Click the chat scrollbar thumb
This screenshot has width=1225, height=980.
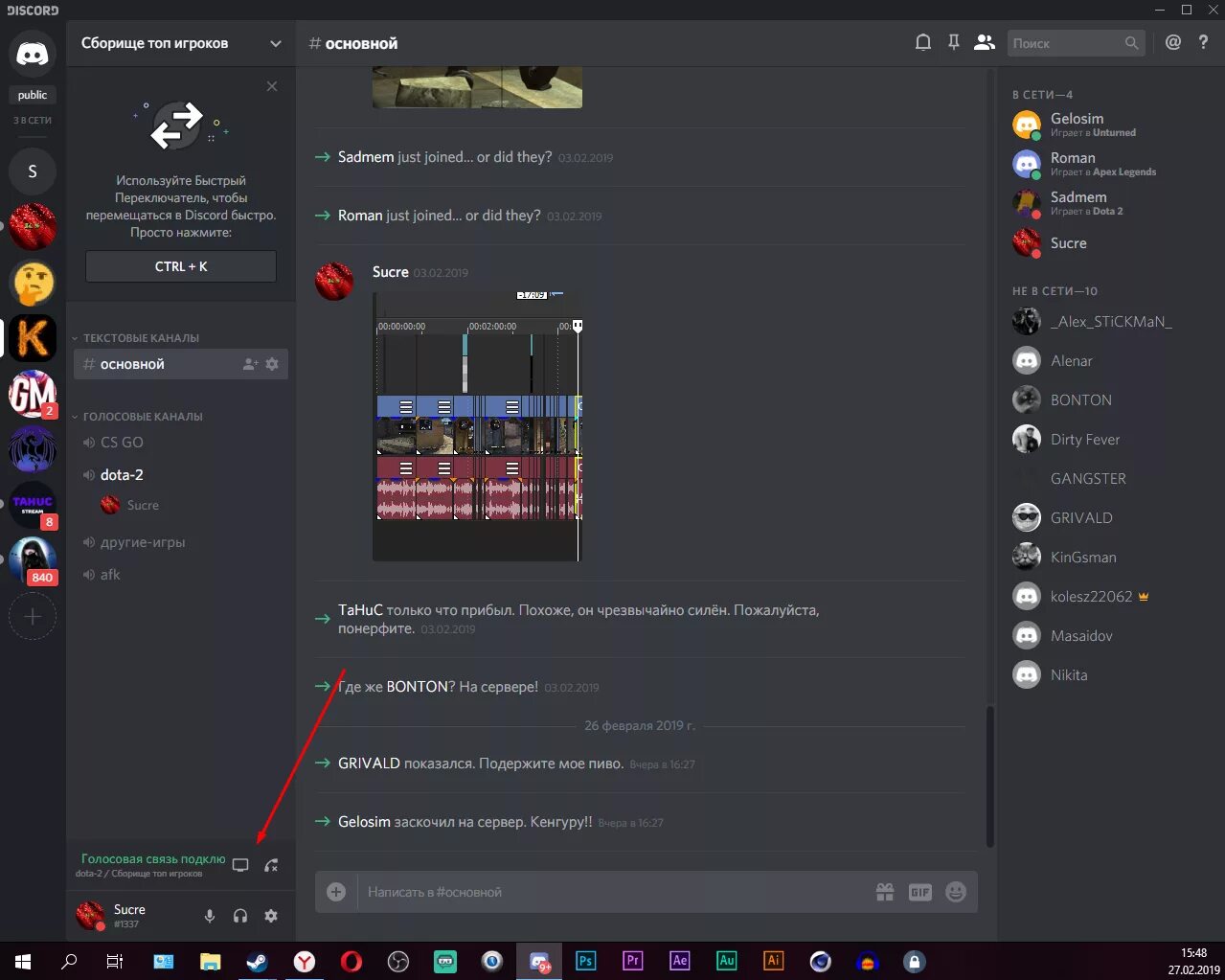tap(990, 777)
